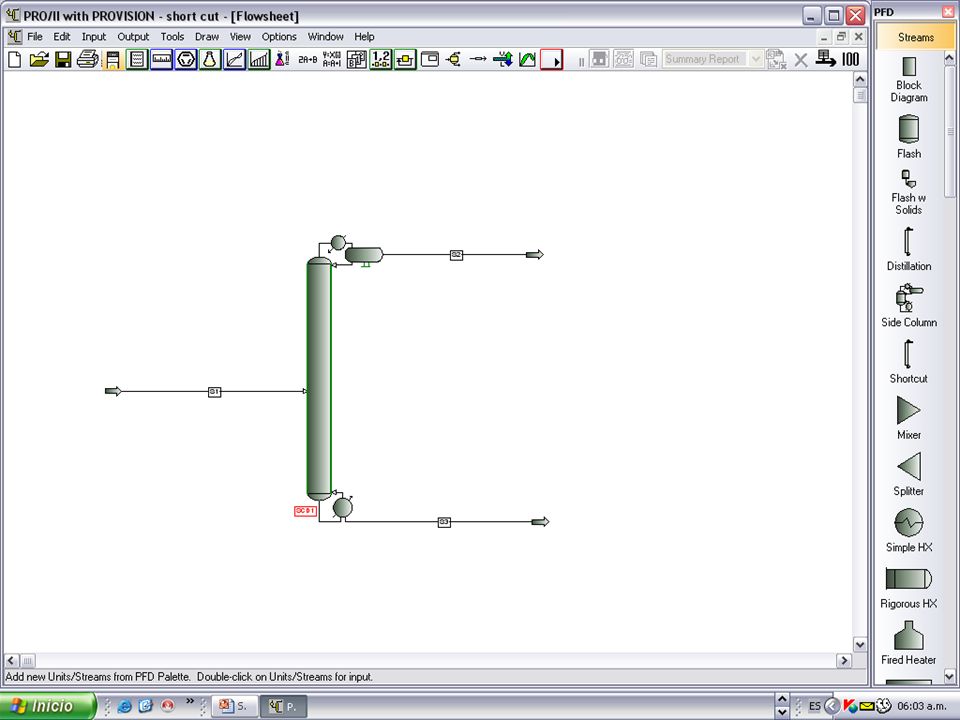Pick the Side Column unit
The width and height of the screenshot is (960, 720).
909,305
